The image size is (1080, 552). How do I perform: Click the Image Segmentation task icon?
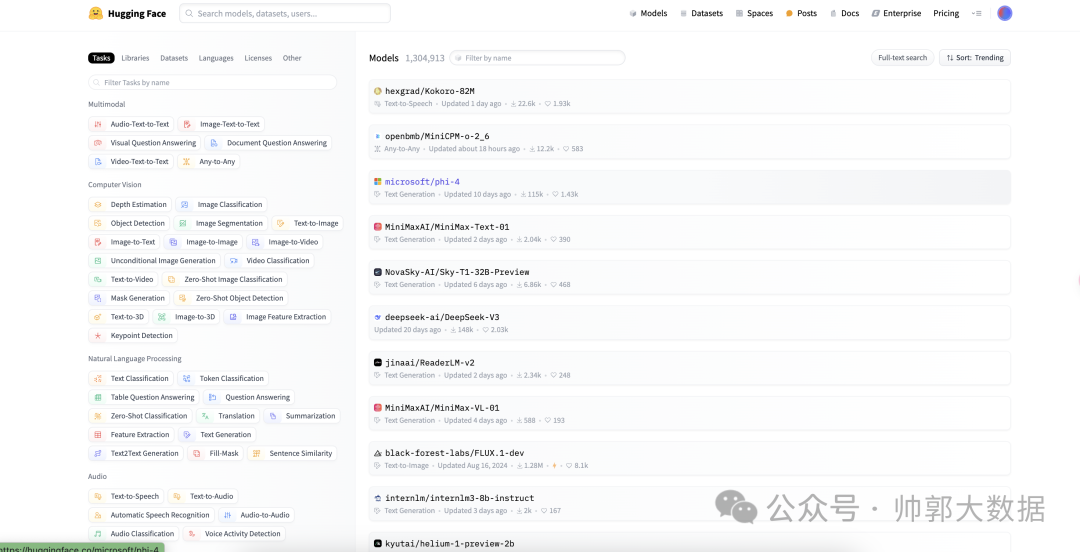pos(183,223)
